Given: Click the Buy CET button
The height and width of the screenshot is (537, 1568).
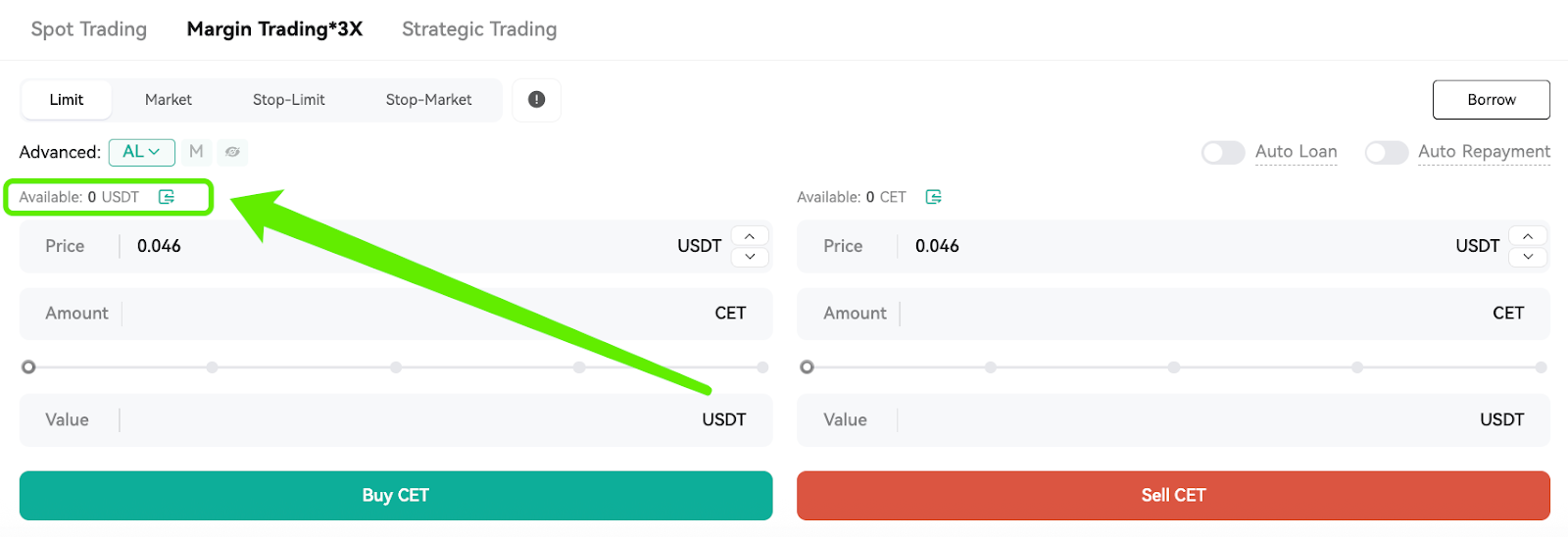Looking at the screenshot, I should coord(396,496).
